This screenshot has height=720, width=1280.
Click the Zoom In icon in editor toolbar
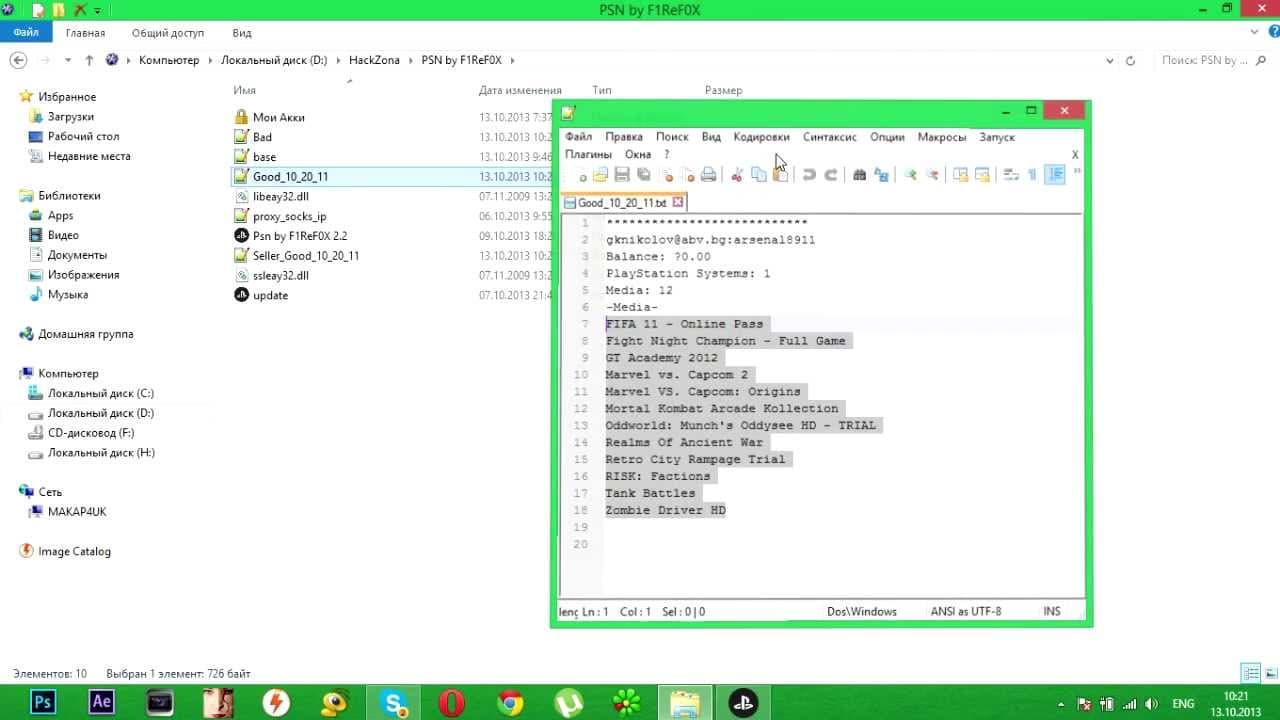[x=910, y=175]
